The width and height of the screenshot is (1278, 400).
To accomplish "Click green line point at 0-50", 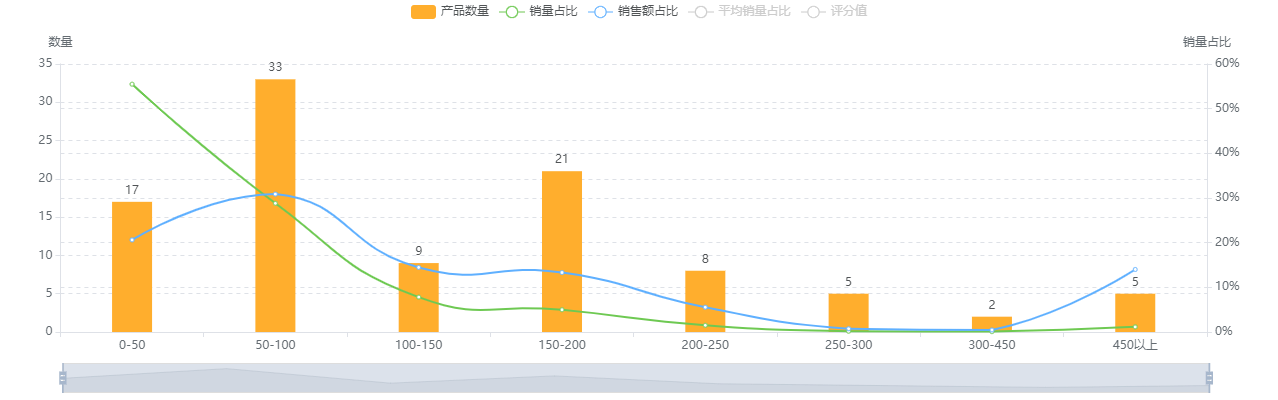I will pyautogui.click(x=132, y=84).
